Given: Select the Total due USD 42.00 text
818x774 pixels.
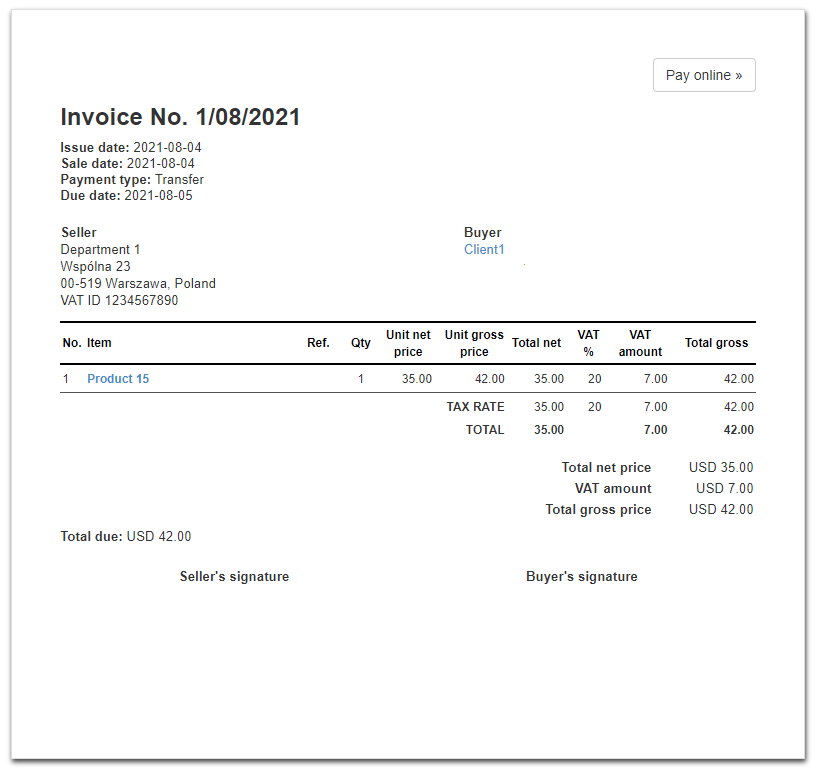Looking at the screenshot, I should [126, 537].
